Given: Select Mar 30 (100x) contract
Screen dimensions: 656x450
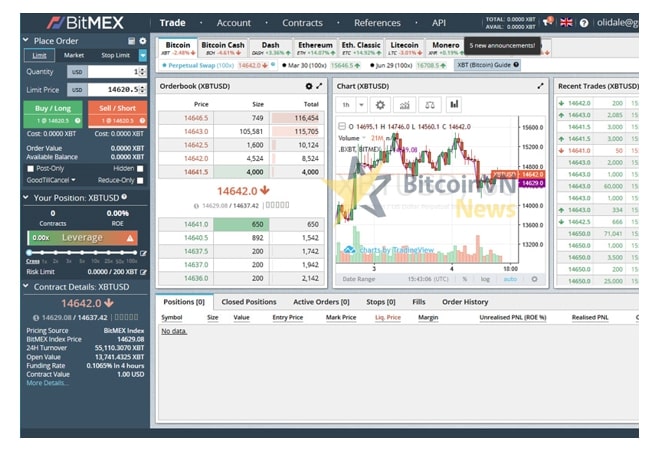Looking at the screenshot, I should 321,65.
